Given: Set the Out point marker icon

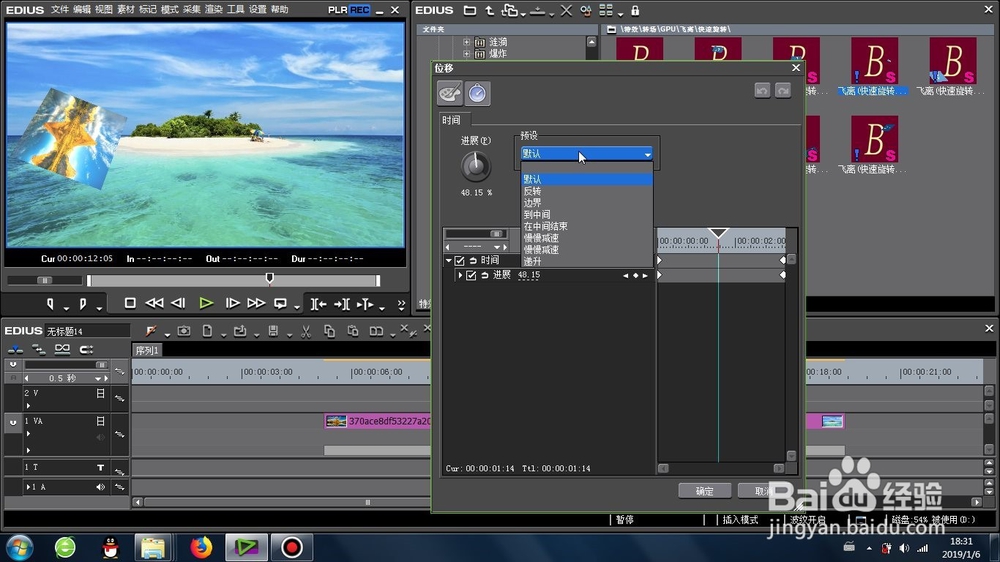Looking at the screenshot, I should 82,304.
